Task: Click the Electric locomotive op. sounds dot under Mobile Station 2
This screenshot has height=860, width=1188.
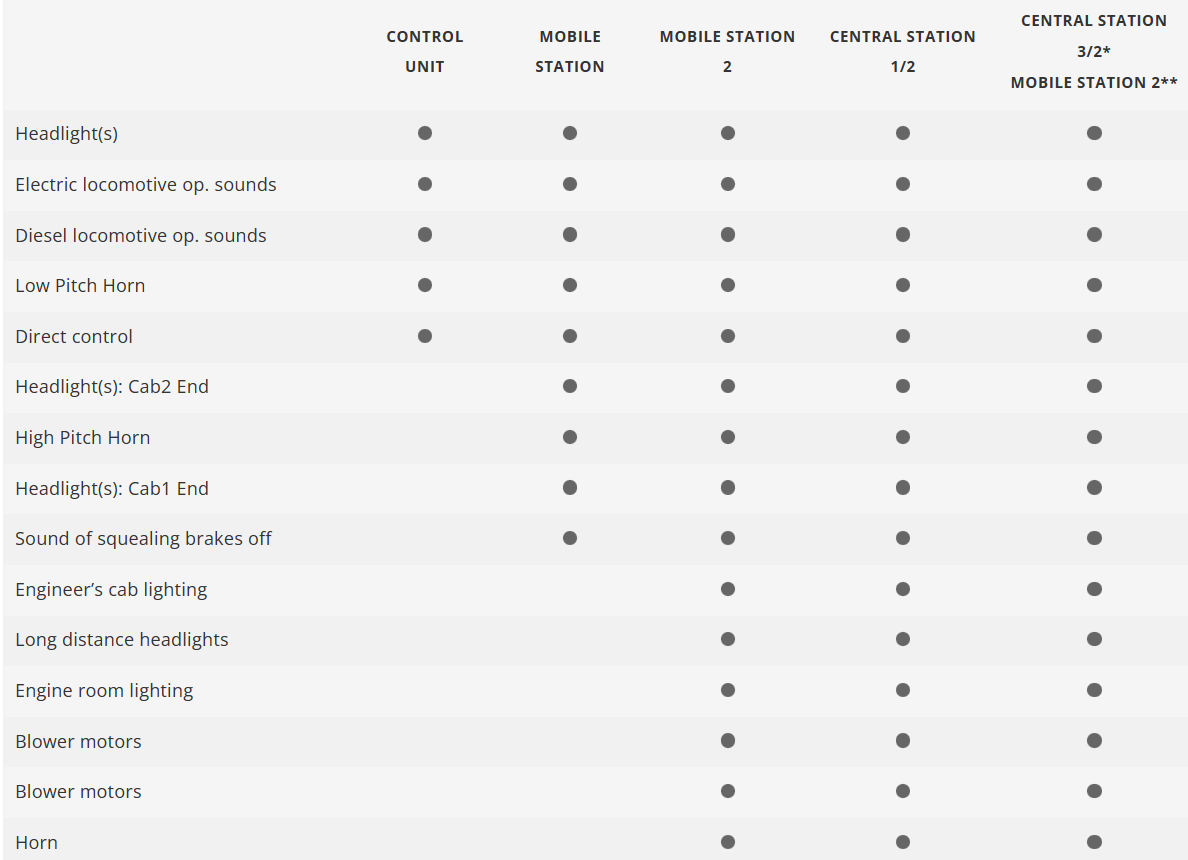Action: [728, 184]
